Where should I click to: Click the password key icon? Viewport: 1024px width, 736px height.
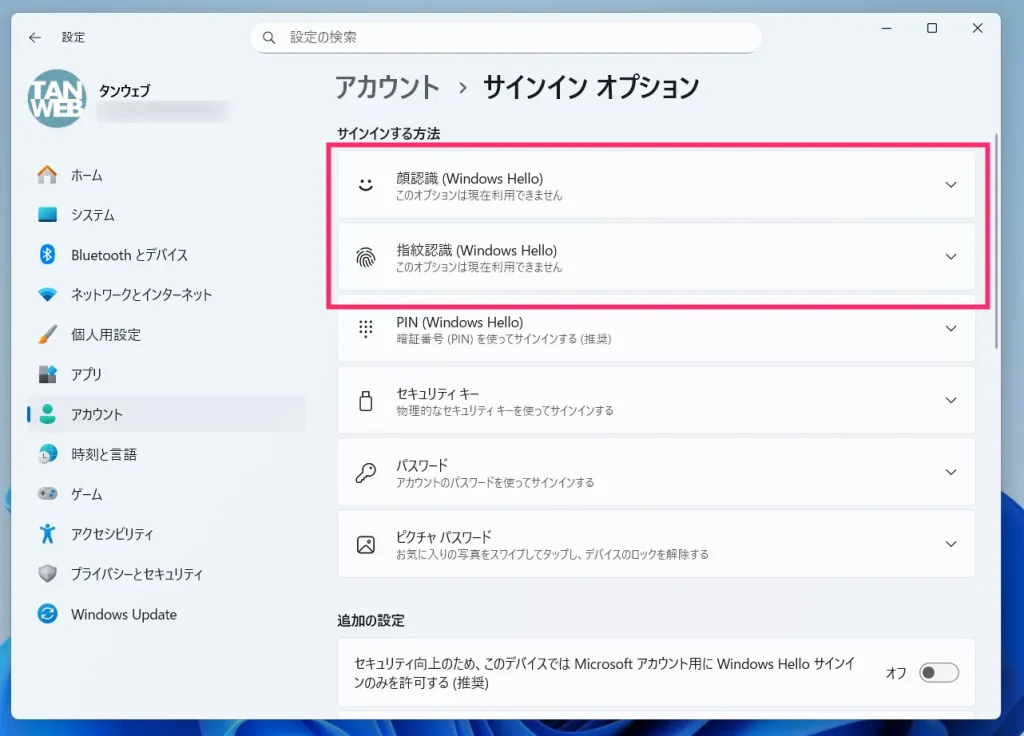coord(366,472)
